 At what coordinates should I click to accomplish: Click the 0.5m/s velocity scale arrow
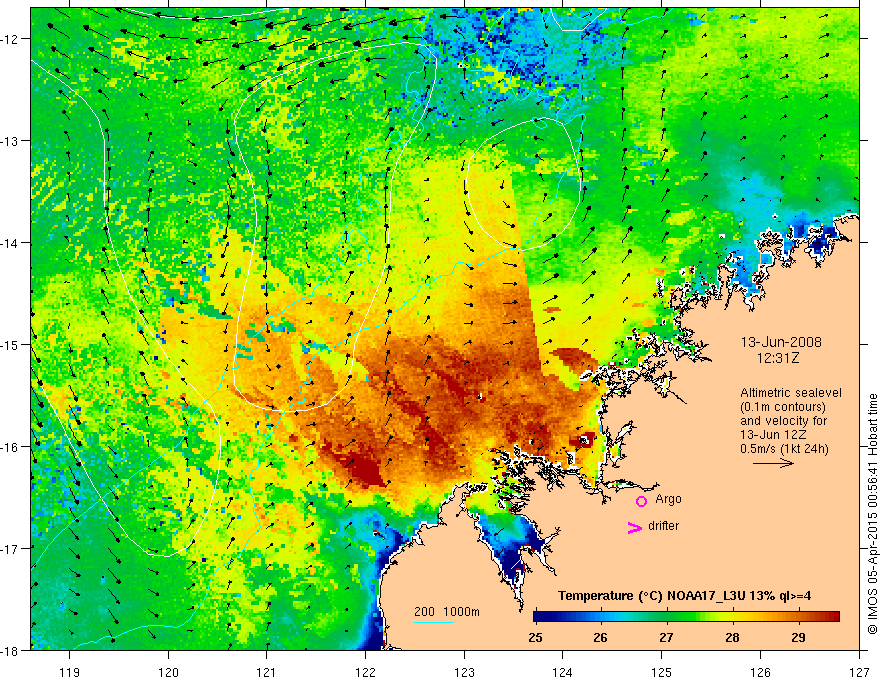pyautogui.click(x=773, y=463)
